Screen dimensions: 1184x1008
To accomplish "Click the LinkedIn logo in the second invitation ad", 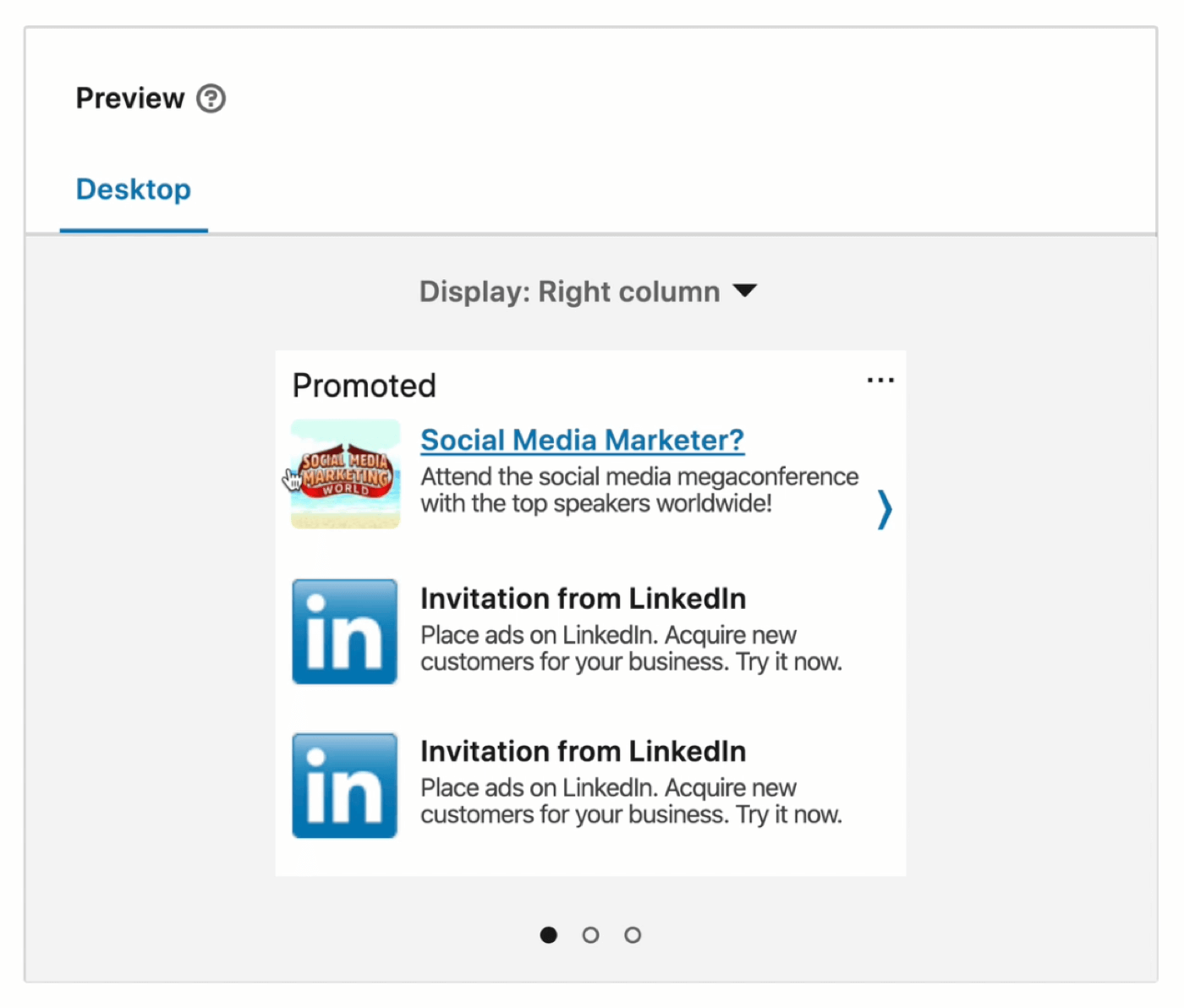I will pos(344,786).
